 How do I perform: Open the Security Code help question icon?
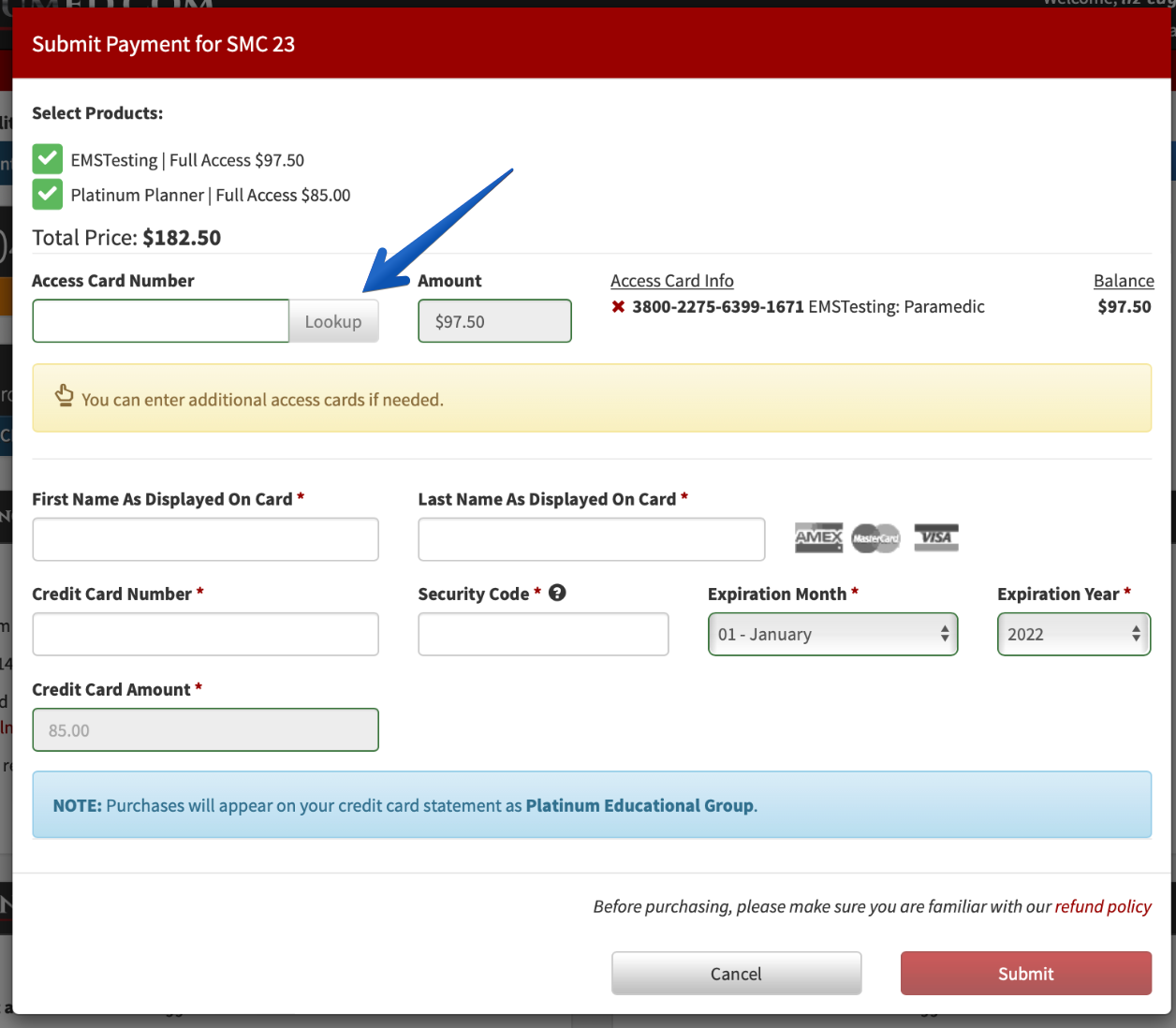[557, 593]
